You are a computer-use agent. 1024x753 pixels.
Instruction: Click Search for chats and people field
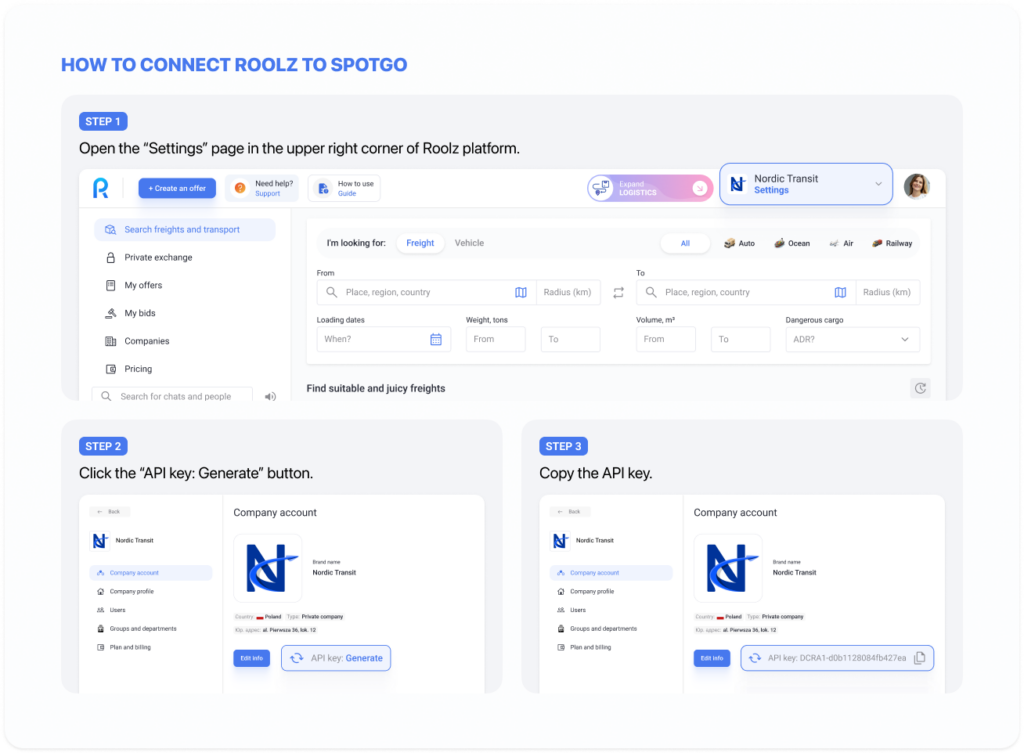coord(172,396)
